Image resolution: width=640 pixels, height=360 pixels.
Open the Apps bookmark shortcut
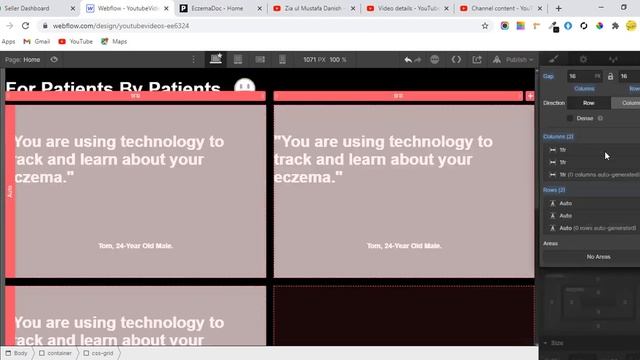click(x=8, y=42)
